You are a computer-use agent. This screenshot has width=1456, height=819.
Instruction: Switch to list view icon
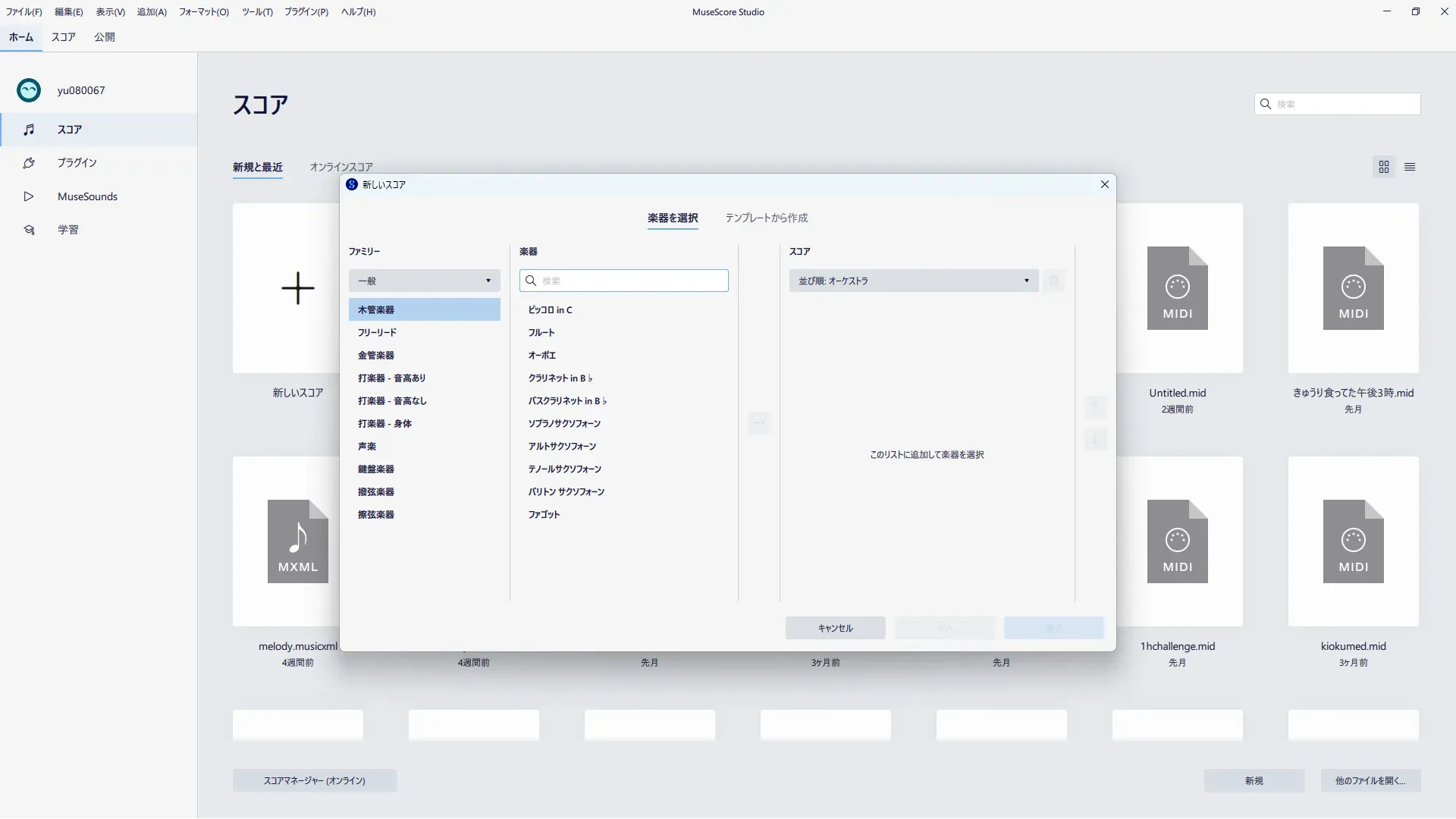point(1410,167)
